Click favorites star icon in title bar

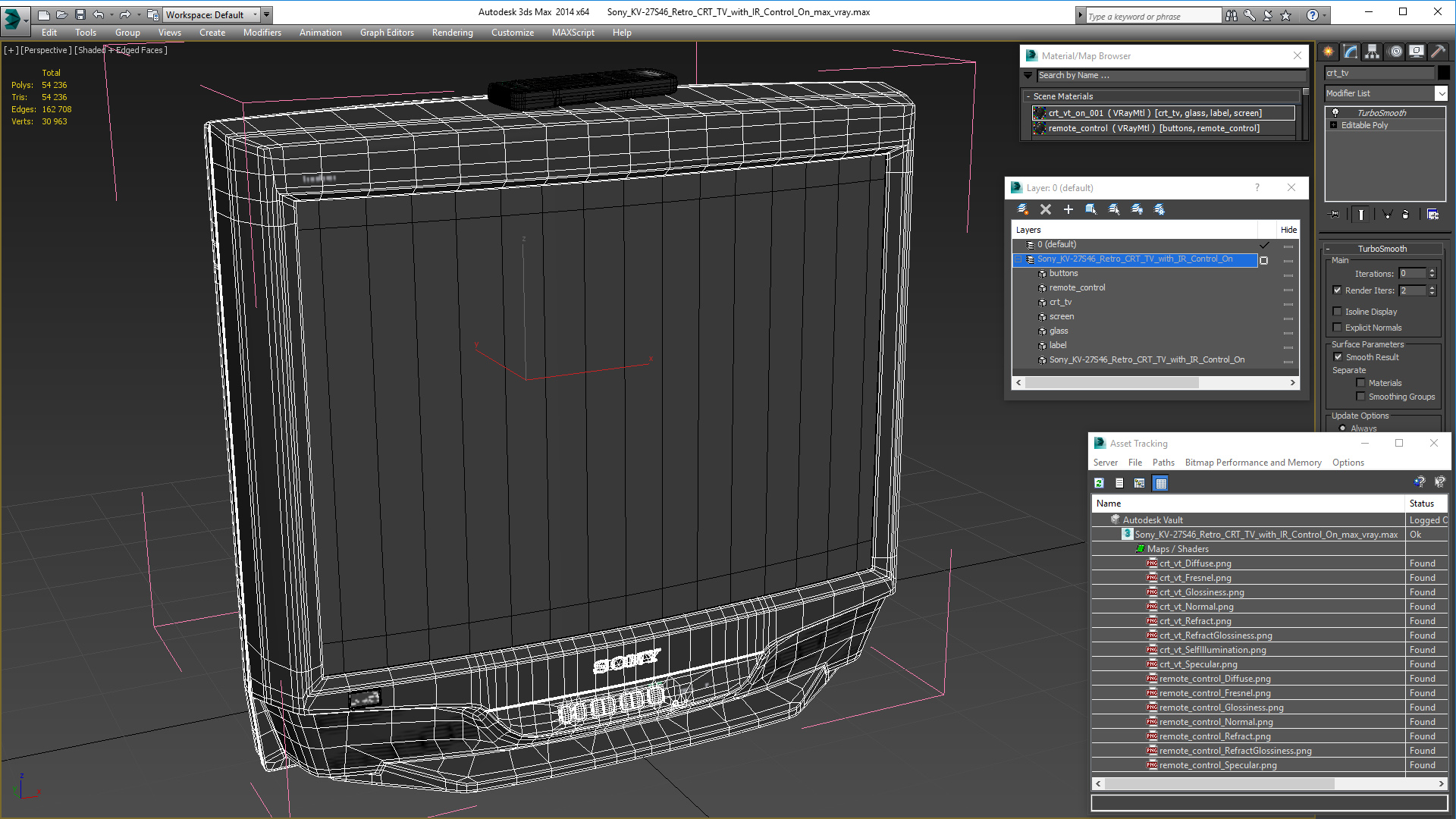coord(1286,15)
